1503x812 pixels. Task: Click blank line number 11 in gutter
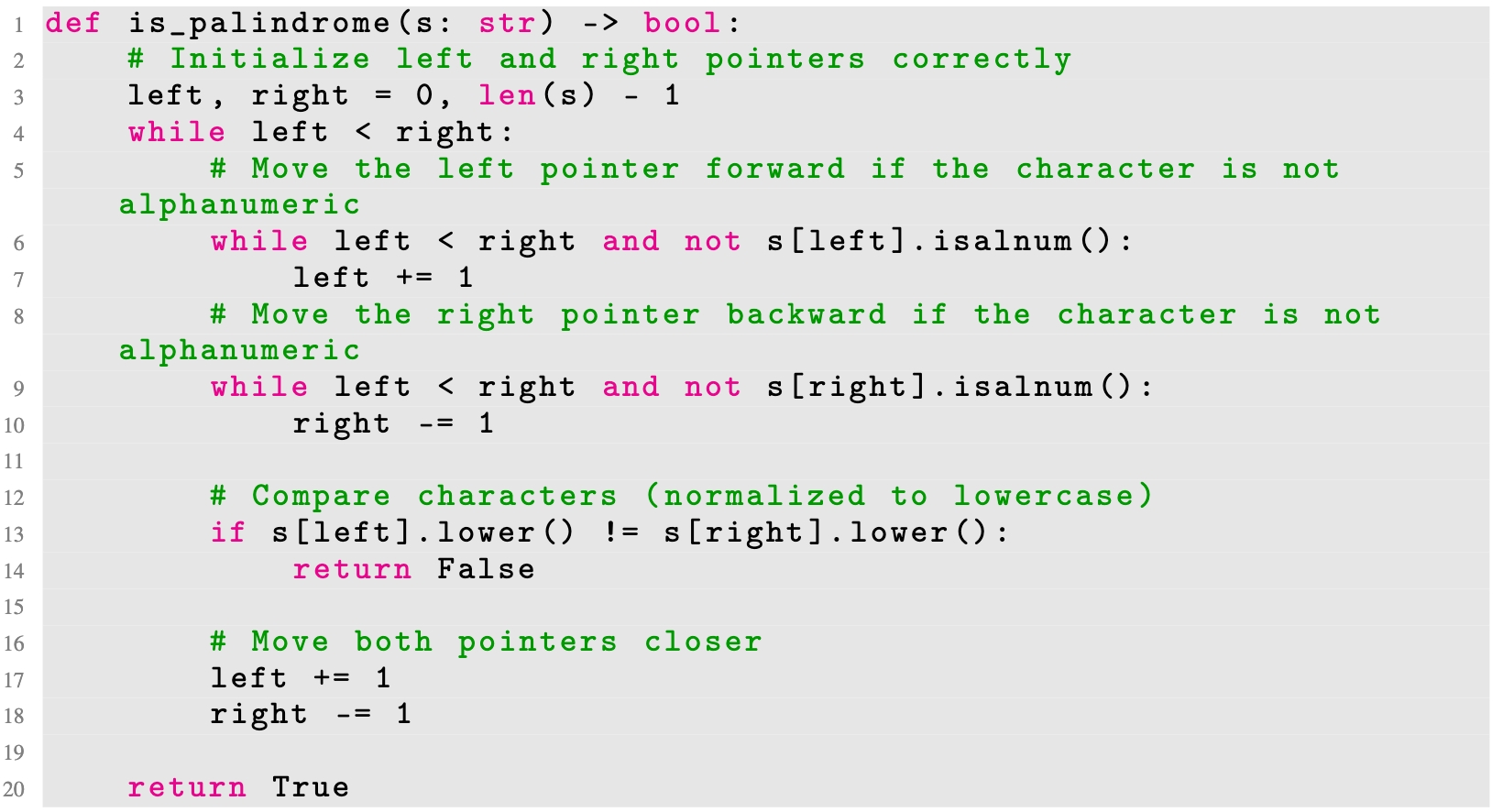(x=14, y=461)
